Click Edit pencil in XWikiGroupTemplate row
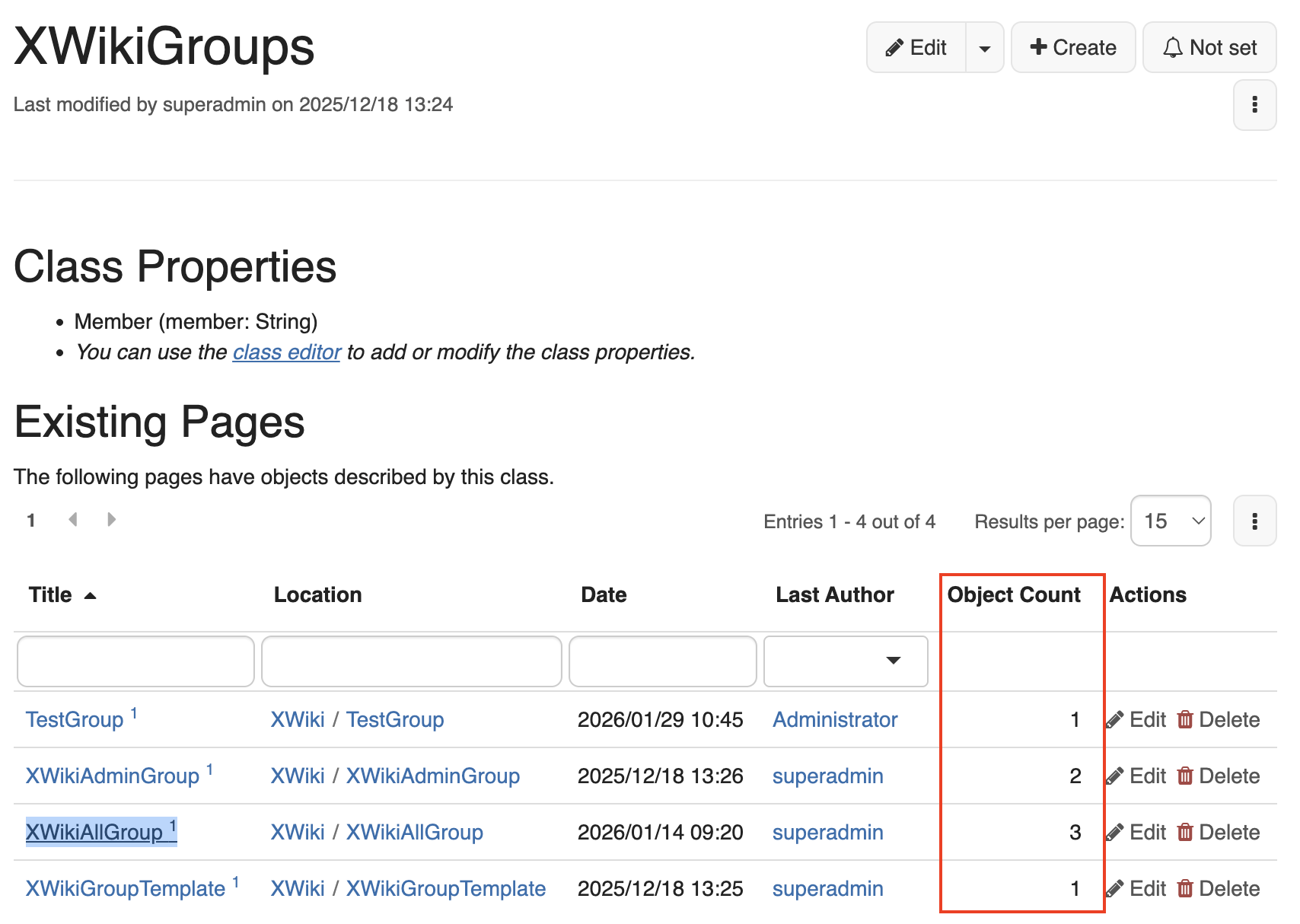1300x924 pixels. click(x=1136, y=888)
